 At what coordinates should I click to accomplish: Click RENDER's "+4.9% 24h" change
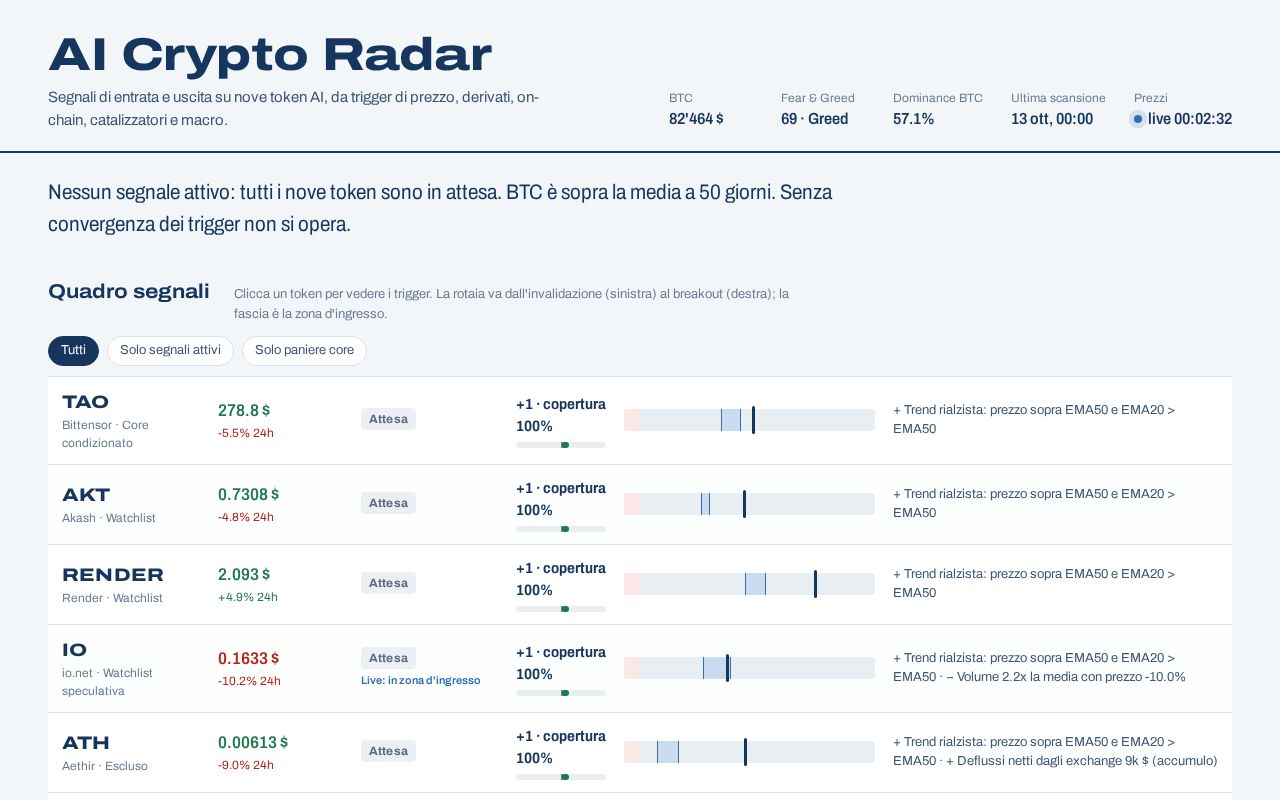pyautogui.click(x=248, y=597)
